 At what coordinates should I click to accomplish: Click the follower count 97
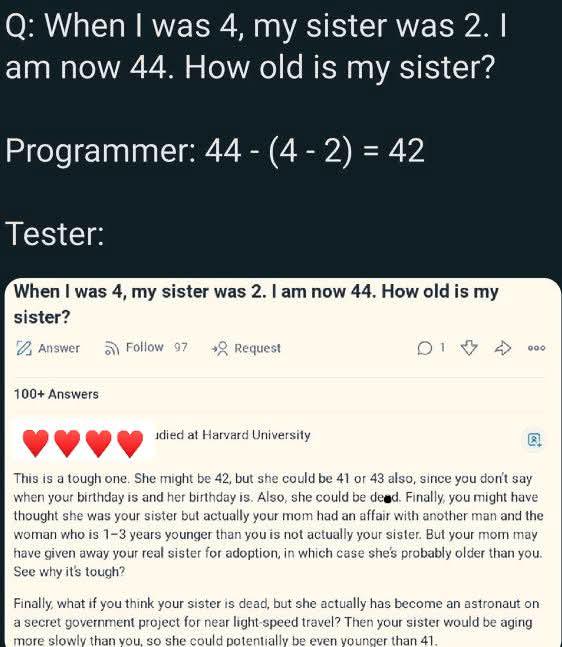[181, 347]
